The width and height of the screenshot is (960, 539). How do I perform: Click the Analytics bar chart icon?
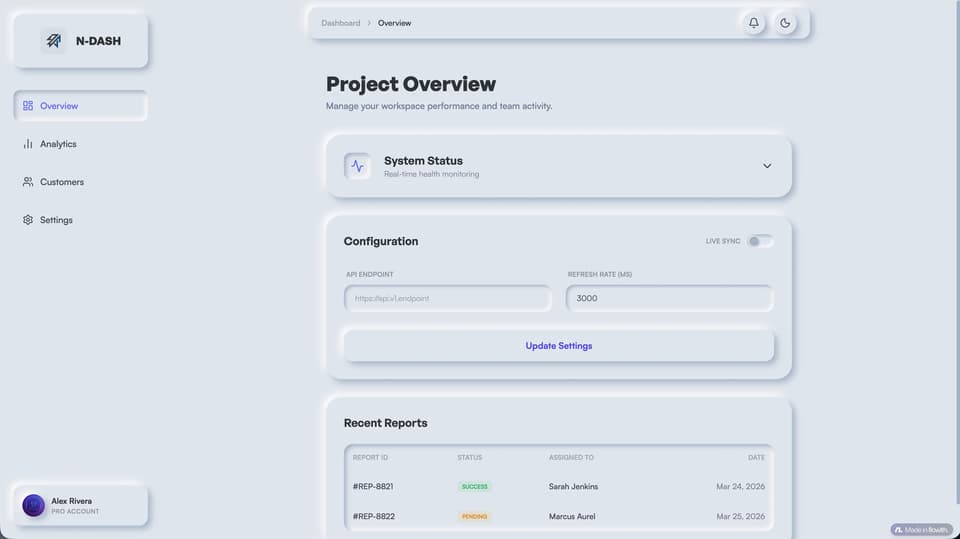pos(28,144)
